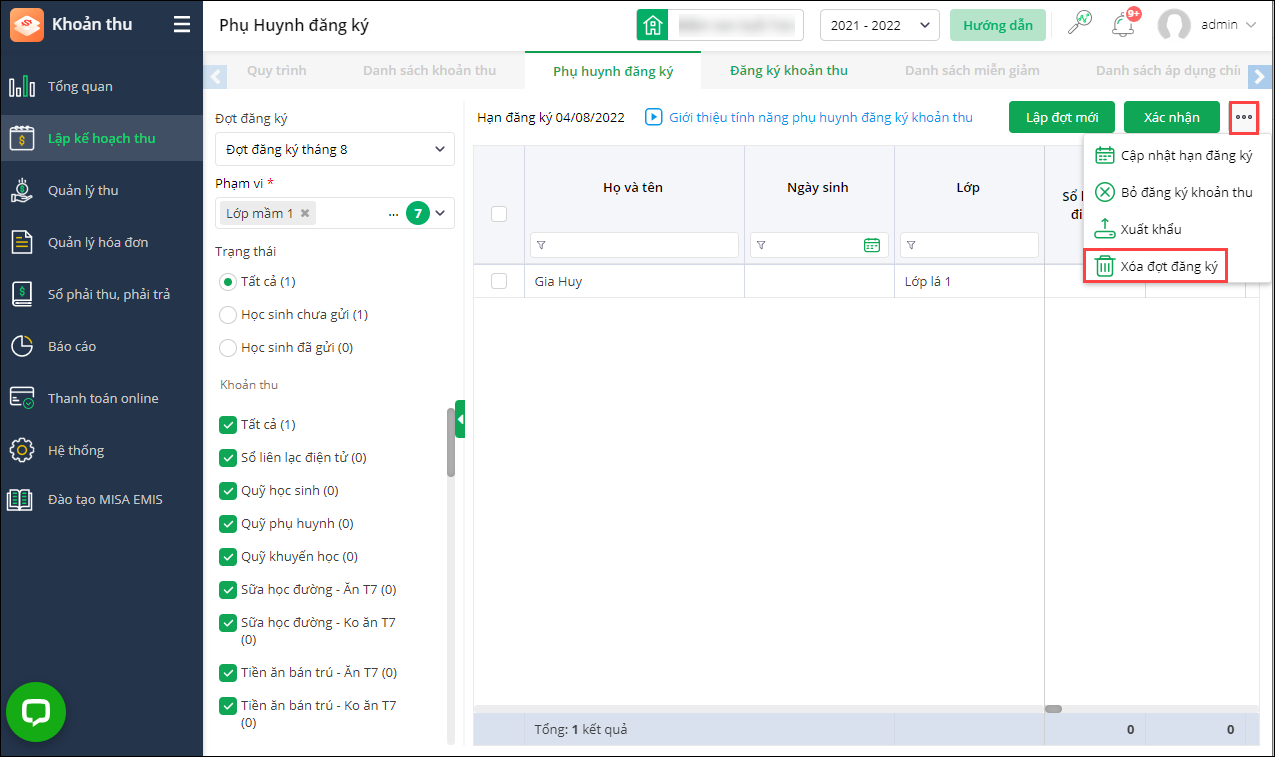Uncheck Quỹ học sinh (0)

[x=227, y=491]
